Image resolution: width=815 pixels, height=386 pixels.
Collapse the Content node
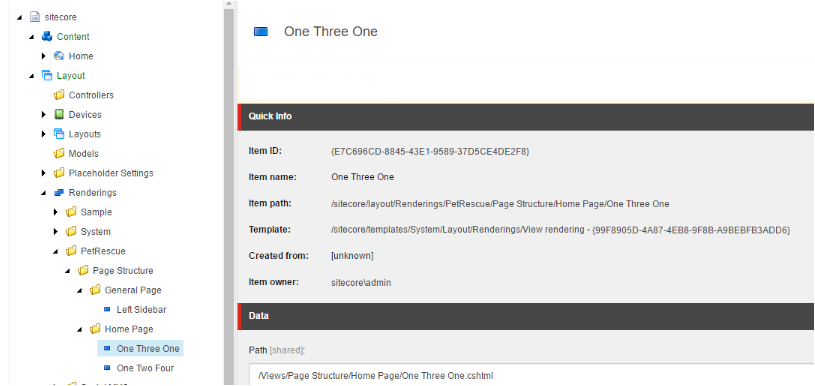coord(32,37)
